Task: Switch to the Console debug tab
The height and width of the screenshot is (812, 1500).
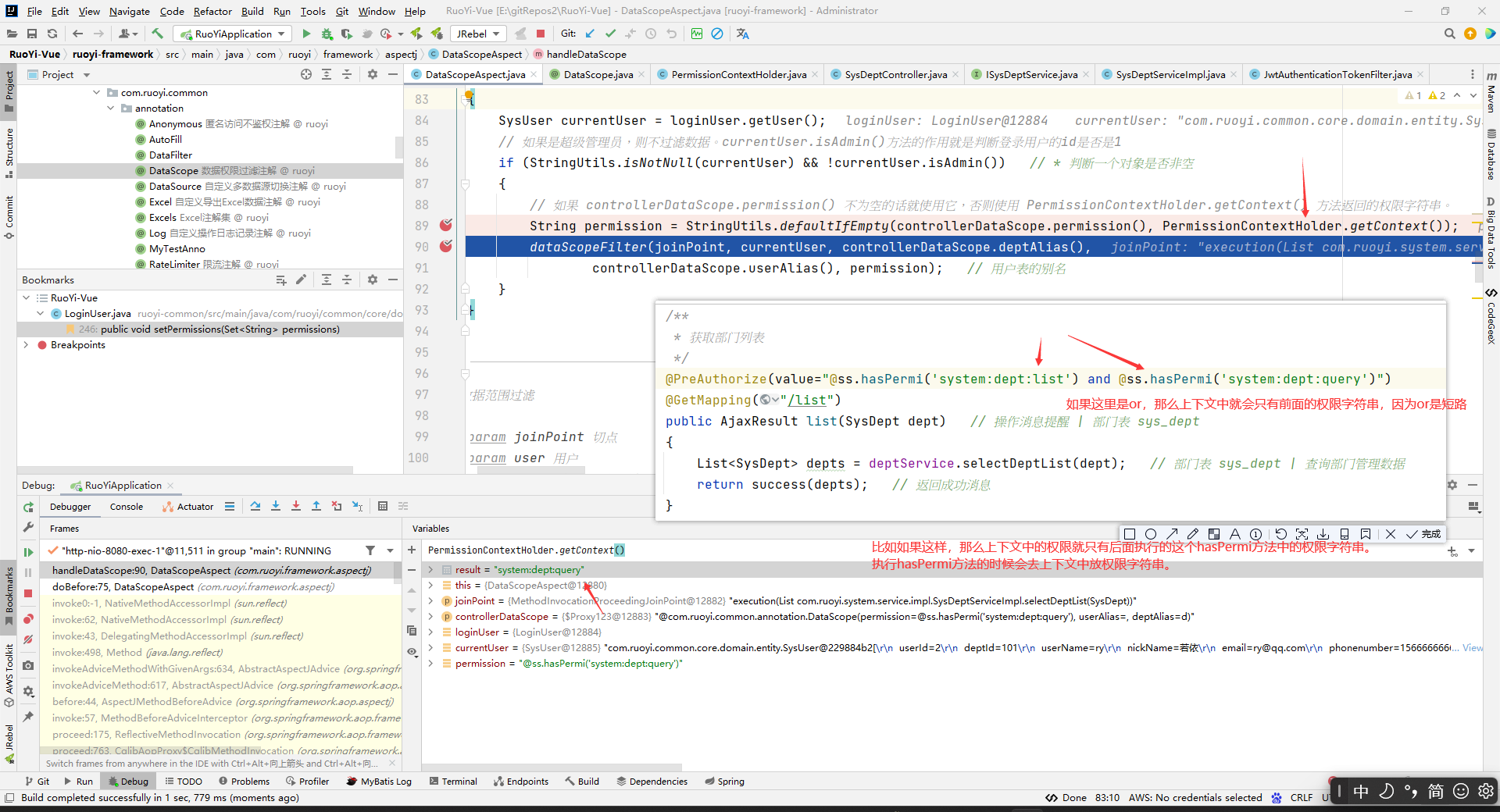Action: pos(127,506)
